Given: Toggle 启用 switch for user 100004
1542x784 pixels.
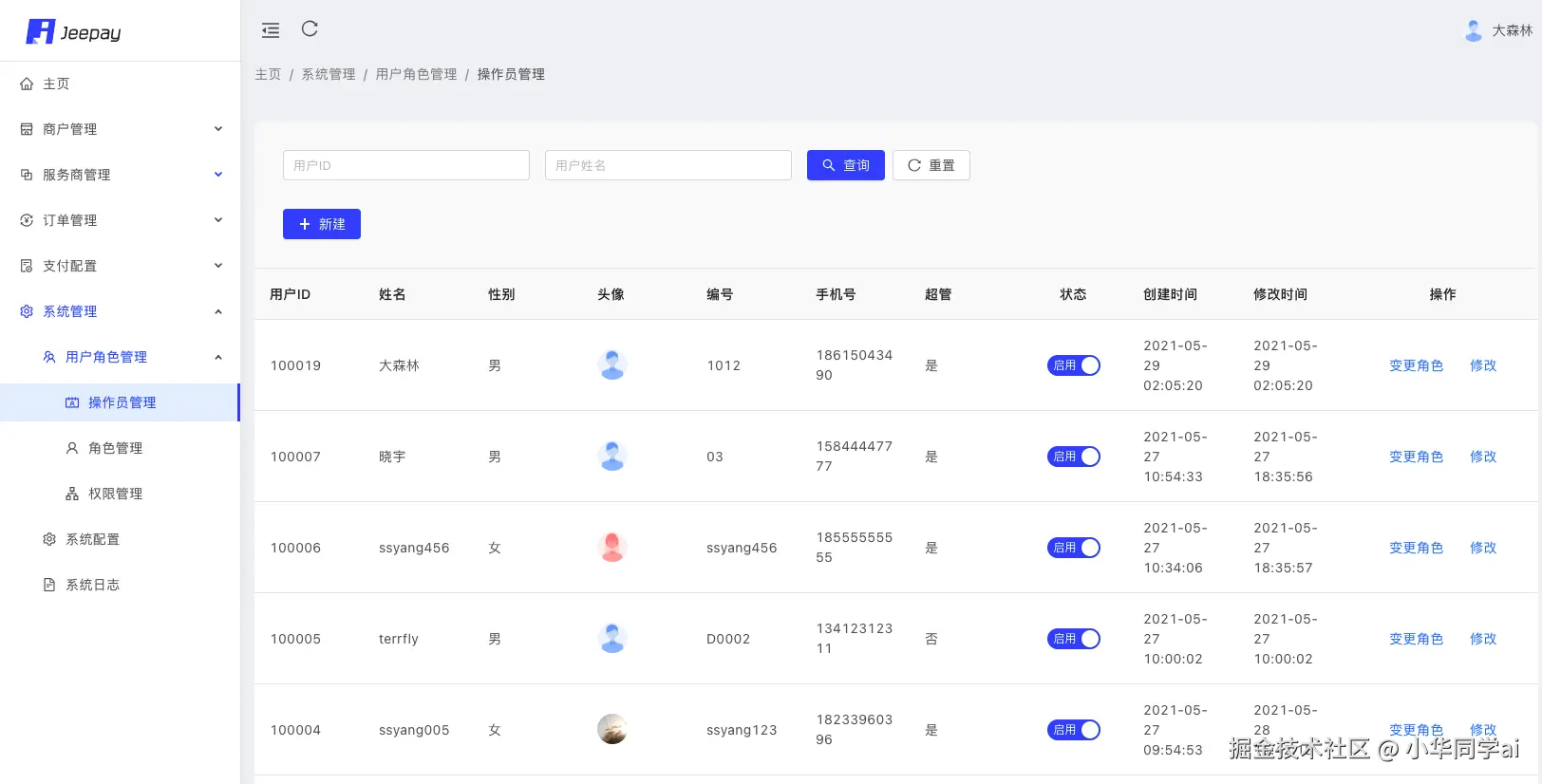Looking at the screenshot, I should pos(1074,730).
